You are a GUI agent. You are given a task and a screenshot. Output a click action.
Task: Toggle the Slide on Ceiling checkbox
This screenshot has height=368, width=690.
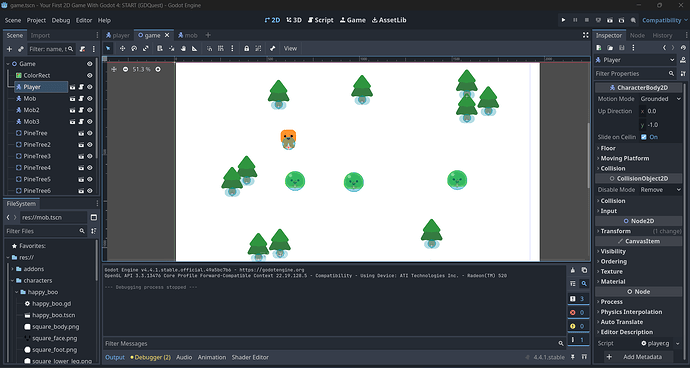tap(644, 137)
